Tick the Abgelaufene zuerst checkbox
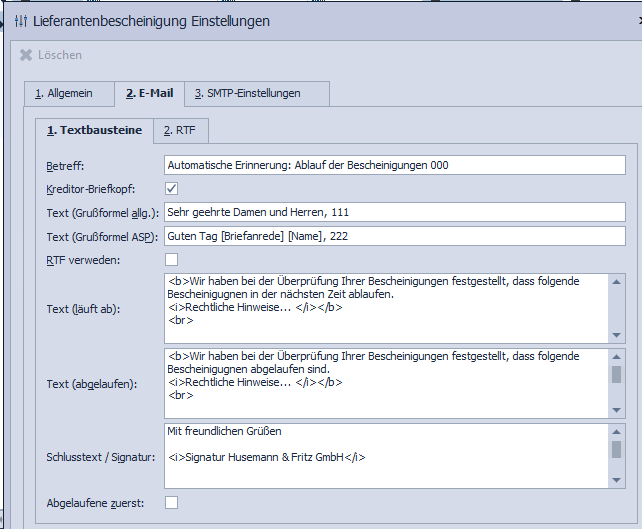Screen dimensions: 642x529 (171, 502)
